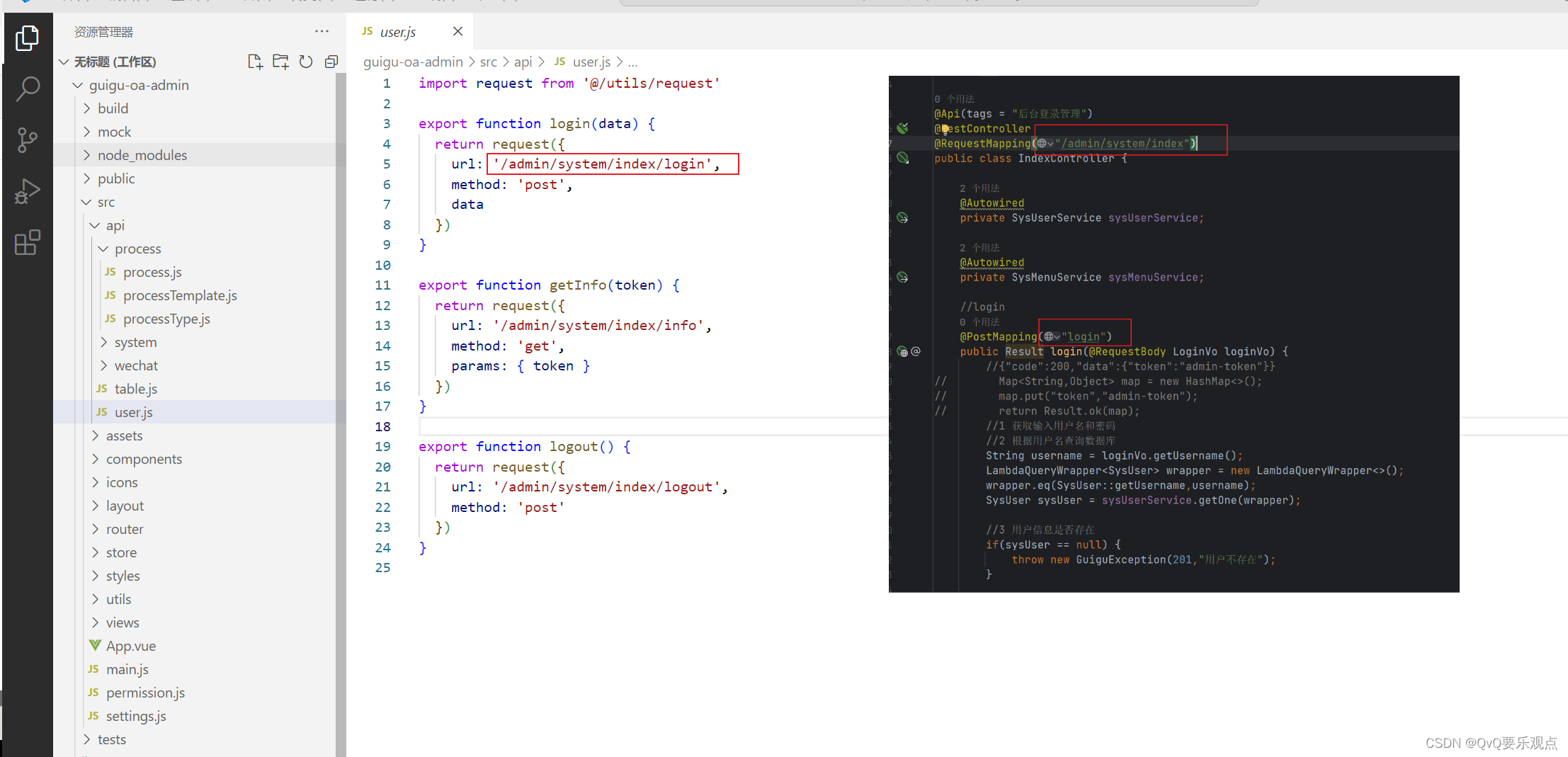Image resolution: width=1568 pixels, height=757 pixels.
Task: Open processTemplate.js file
Action: [x=180, y=295]
